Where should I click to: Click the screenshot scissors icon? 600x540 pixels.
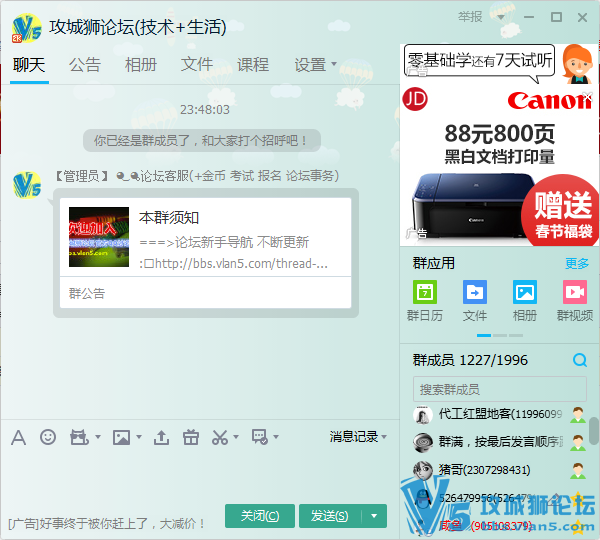[220, 437]
